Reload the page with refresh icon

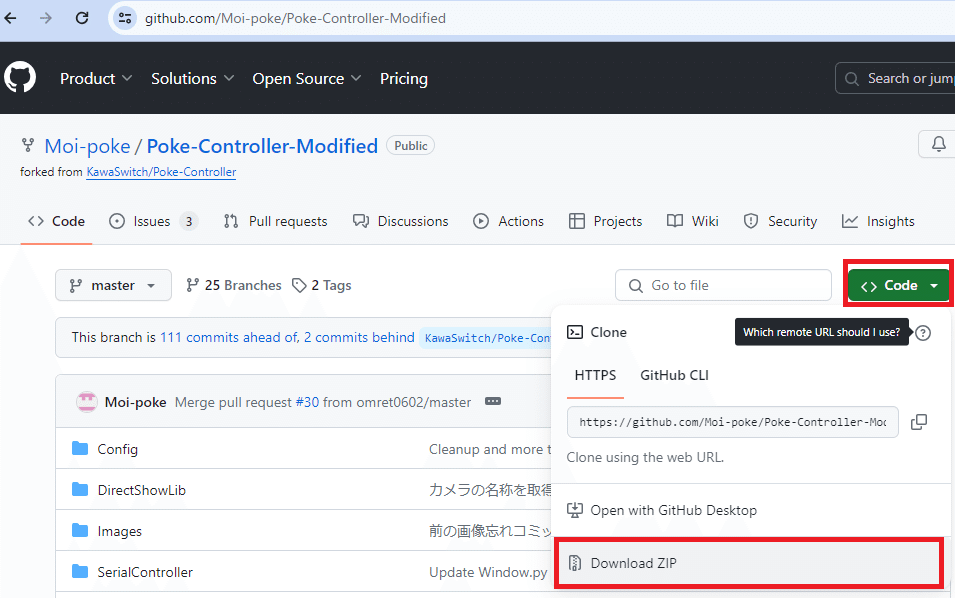pos(82,18)
